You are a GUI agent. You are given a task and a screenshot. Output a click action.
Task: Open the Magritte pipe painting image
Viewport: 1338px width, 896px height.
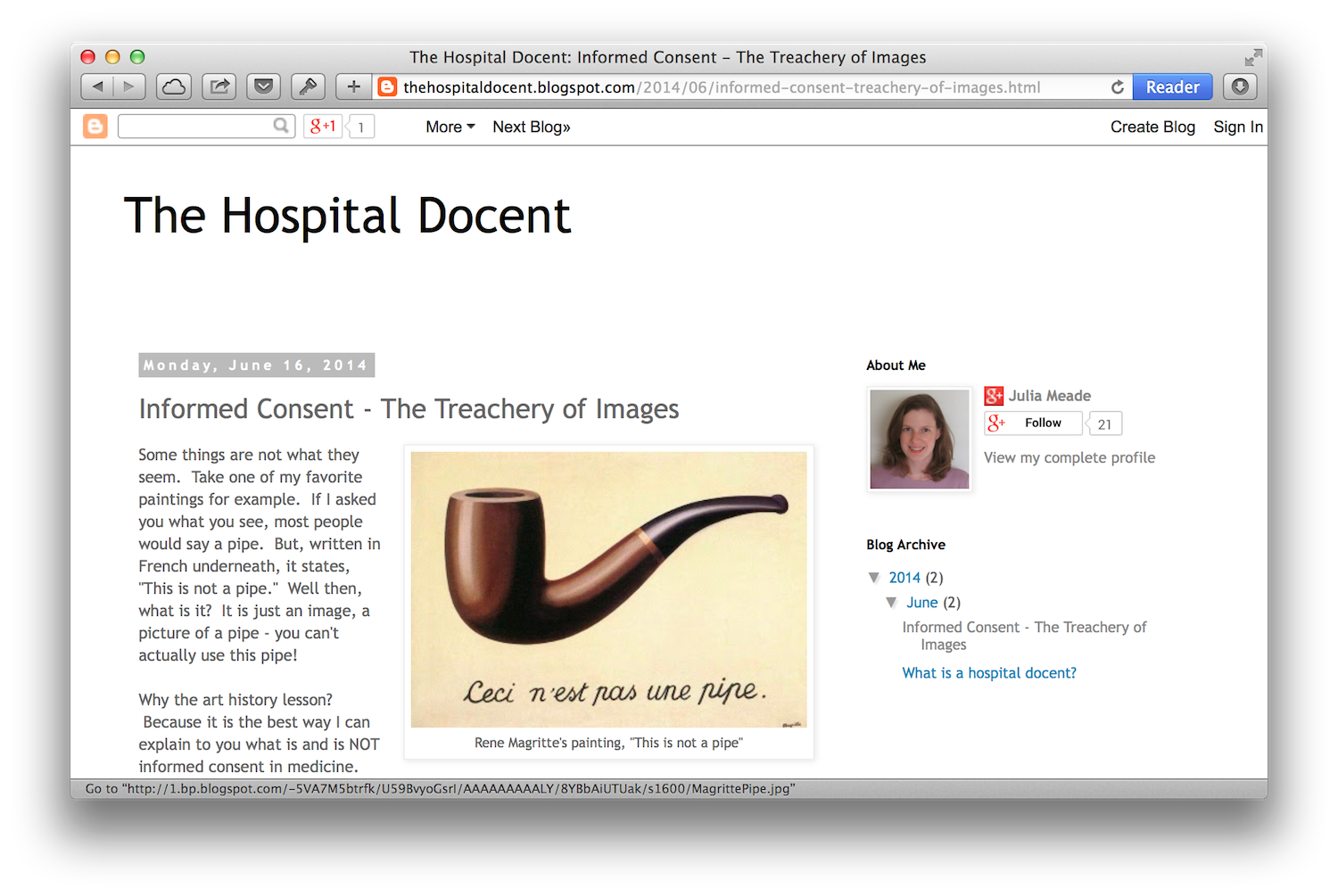click(x=609, y=589)
